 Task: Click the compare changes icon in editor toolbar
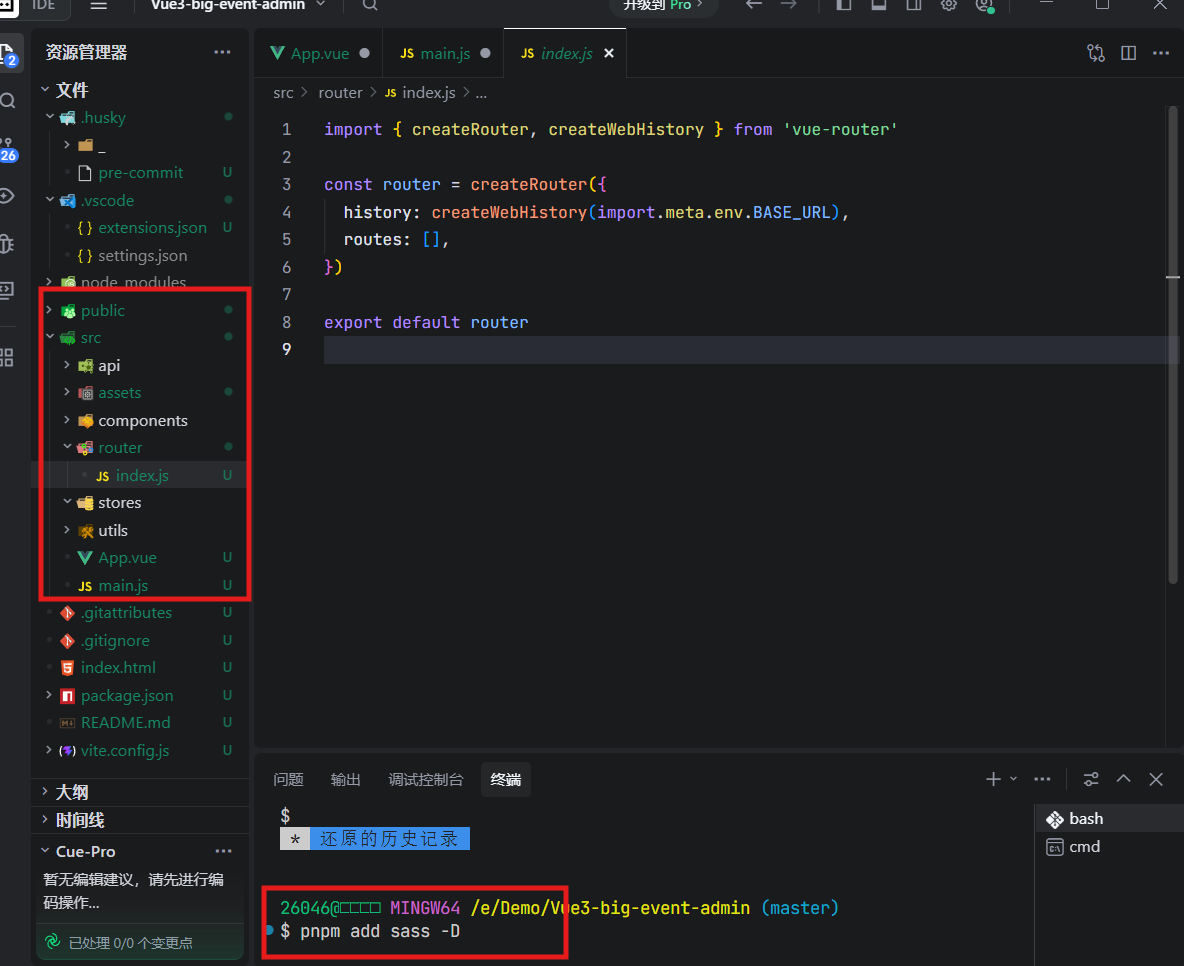click(1096, 53)
